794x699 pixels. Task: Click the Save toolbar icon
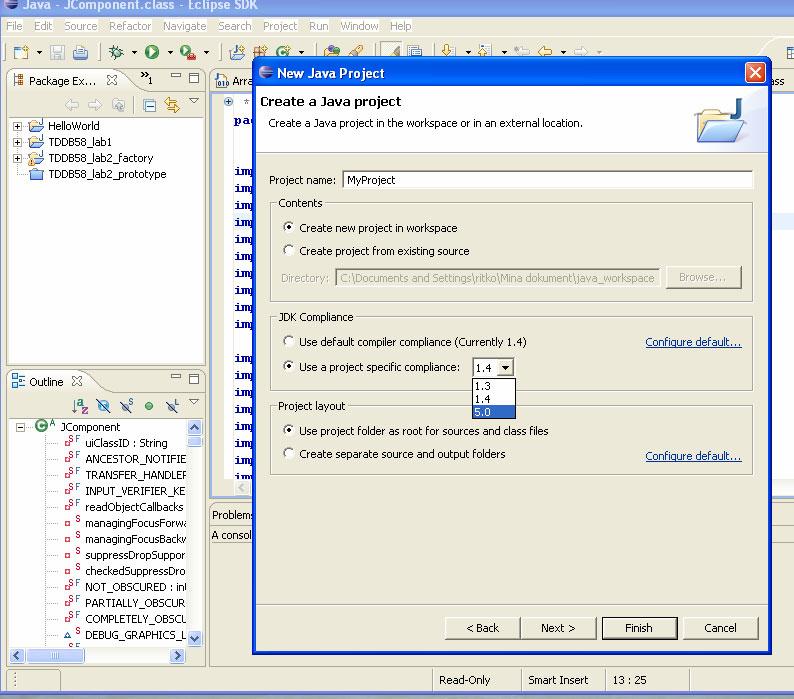click(x=57, y=52)
